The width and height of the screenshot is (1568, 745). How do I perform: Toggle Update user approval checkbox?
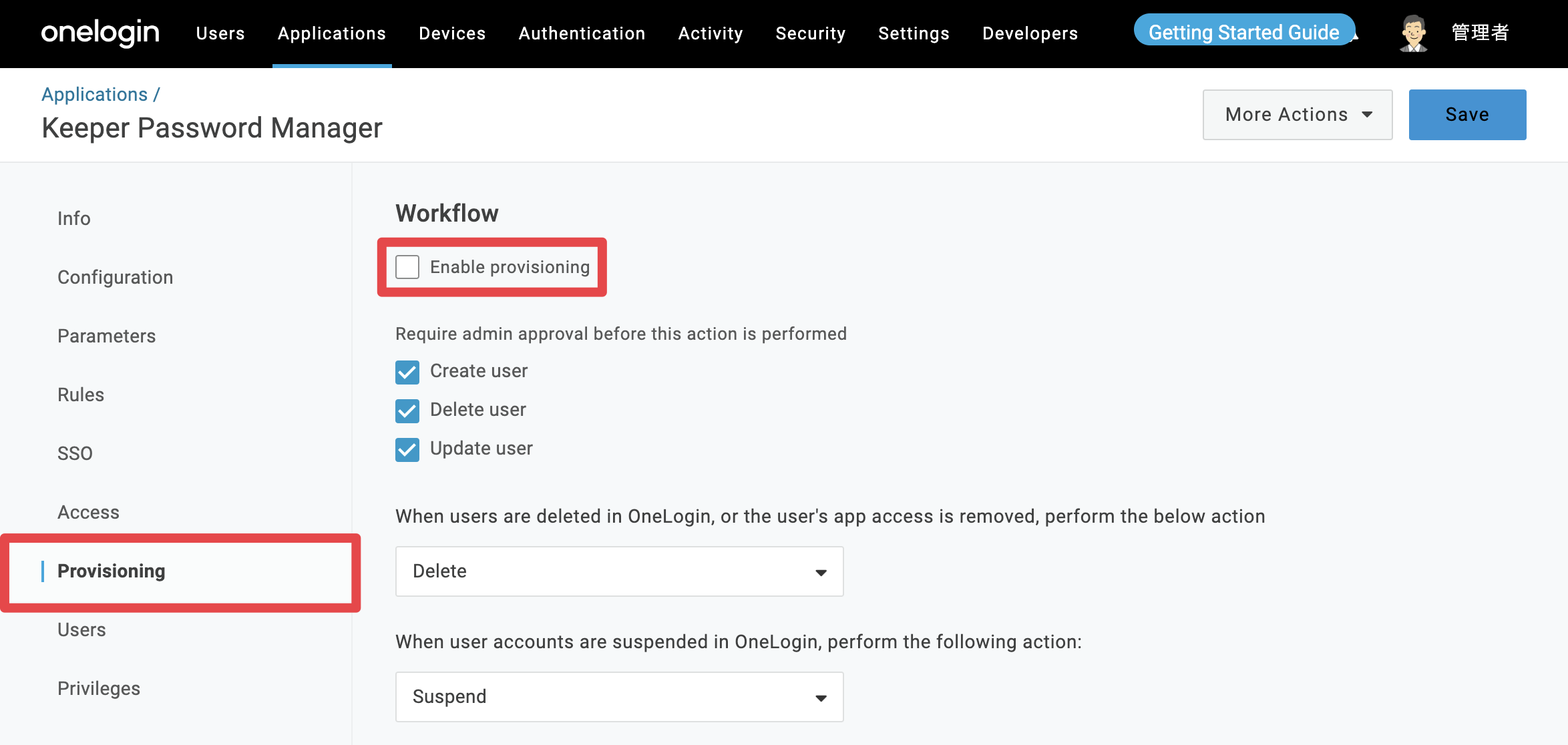pyautogui.click(x=407, y=449)
